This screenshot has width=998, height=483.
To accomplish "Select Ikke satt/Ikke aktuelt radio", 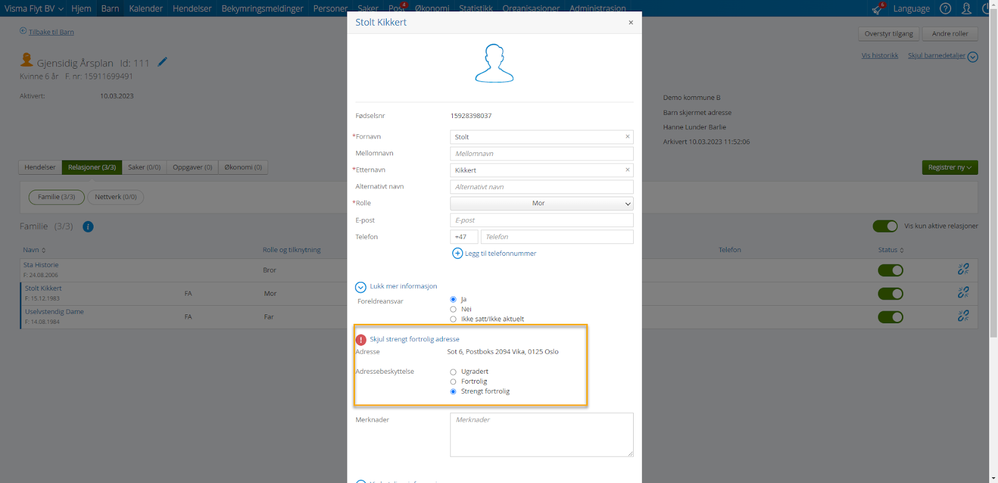I will (453, 319).
